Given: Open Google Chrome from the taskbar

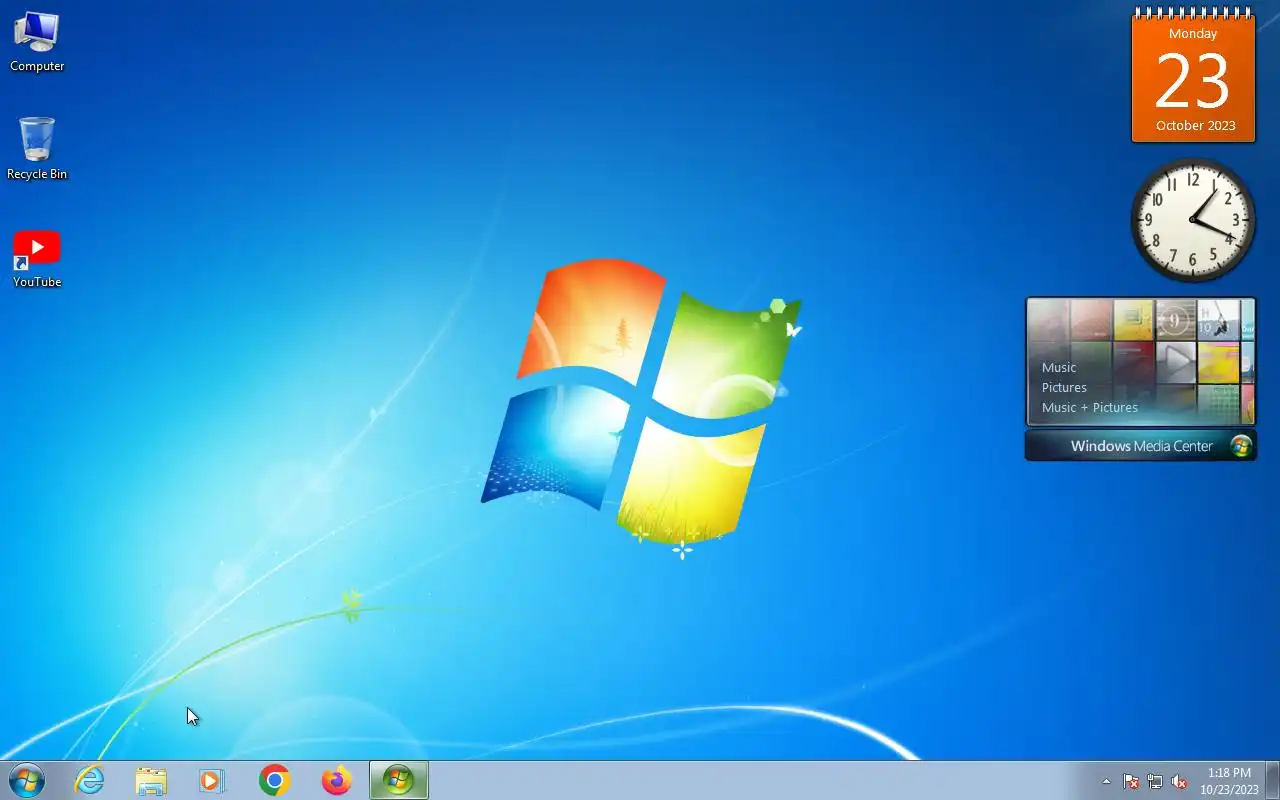Looking at the screenshot, I should [274, 780].
